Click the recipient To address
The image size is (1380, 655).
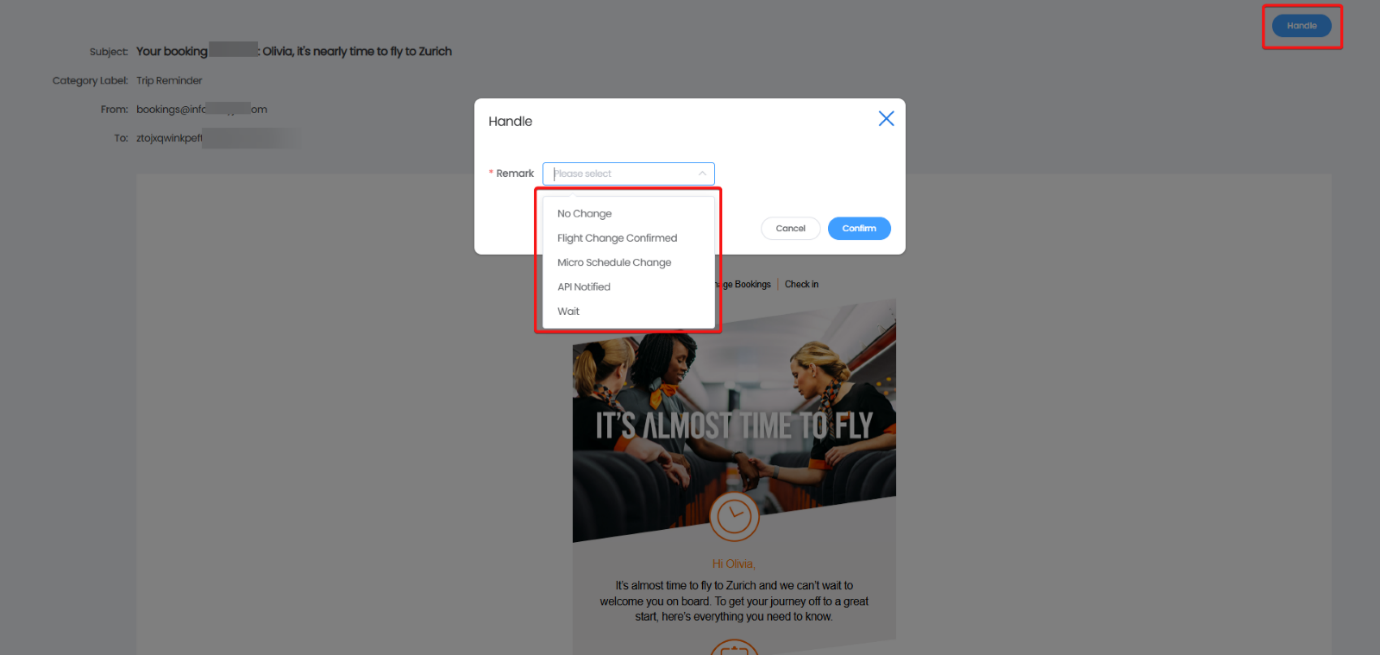click(x=215, y=138)
